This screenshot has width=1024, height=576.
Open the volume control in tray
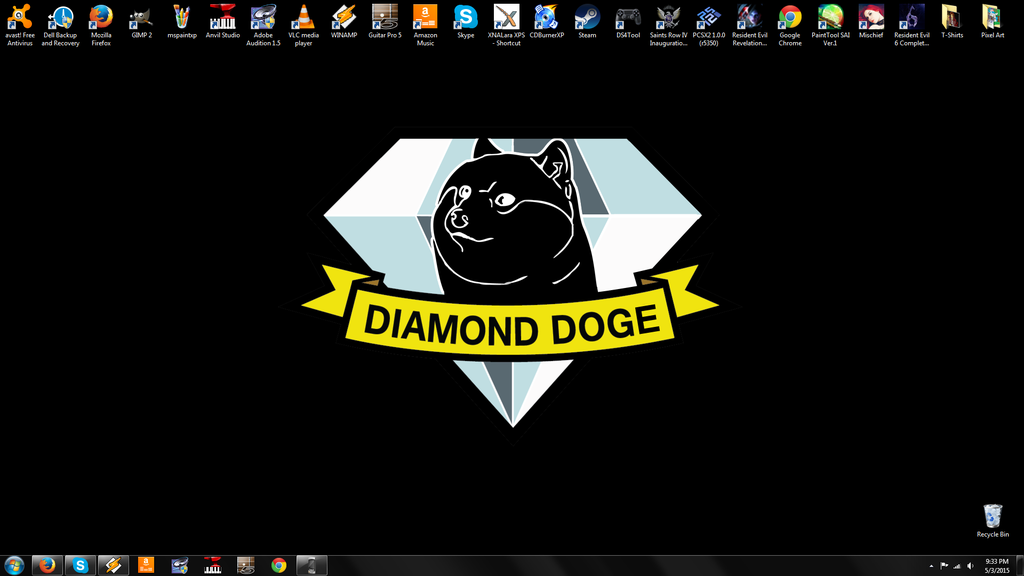tap(970, 566)
